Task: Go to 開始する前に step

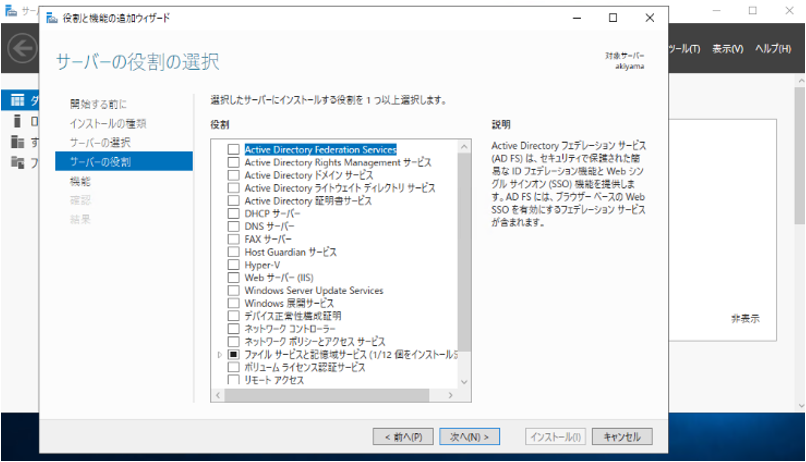Action: click(x=98, y=104)
